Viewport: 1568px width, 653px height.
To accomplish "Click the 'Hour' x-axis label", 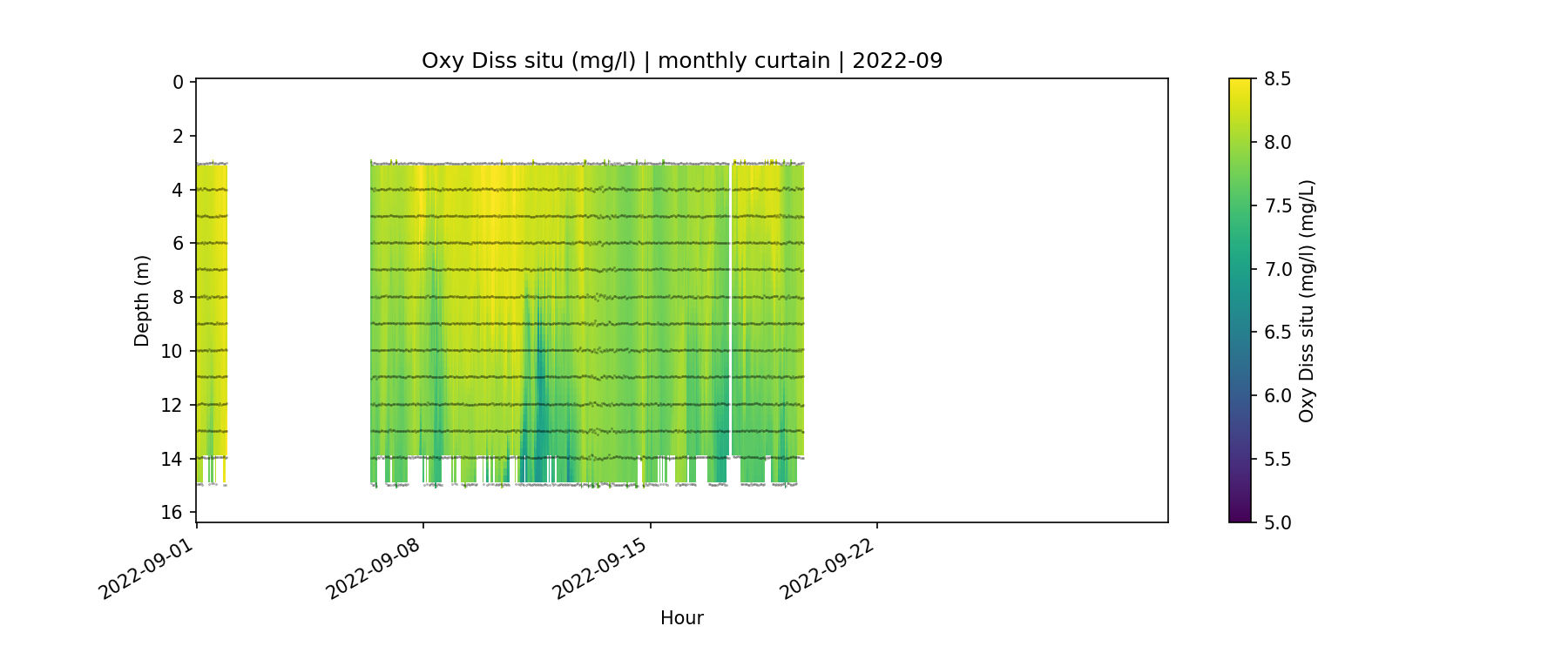I will pyautogui.click(x=681, y=618).
